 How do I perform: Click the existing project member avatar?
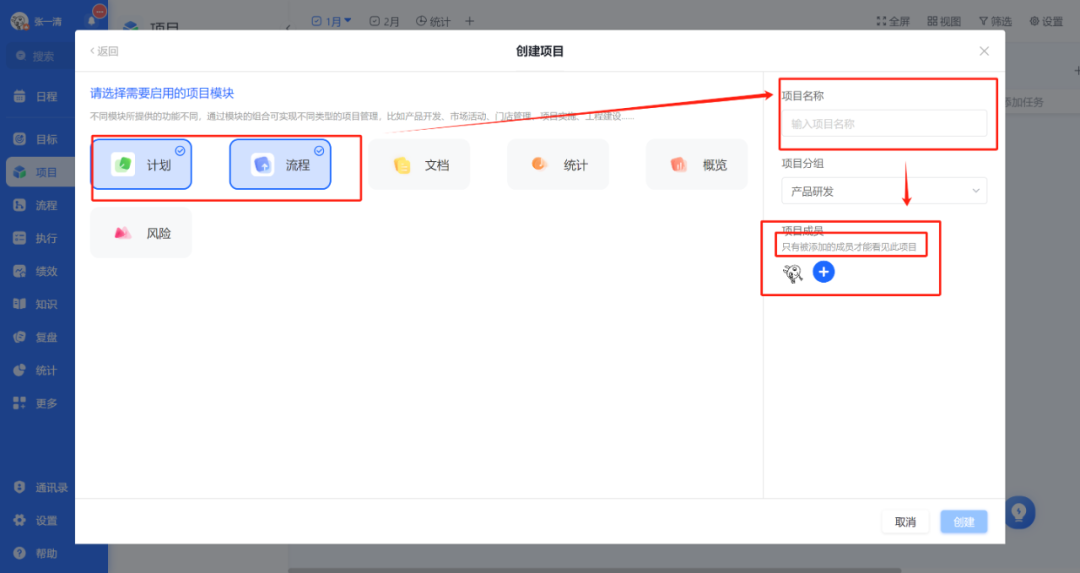coord(793,273)
